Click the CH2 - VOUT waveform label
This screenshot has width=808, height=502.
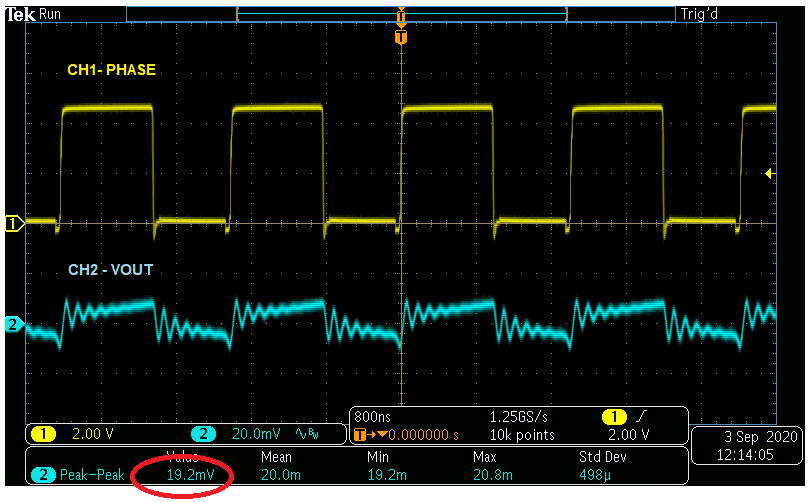click(110, 270)
